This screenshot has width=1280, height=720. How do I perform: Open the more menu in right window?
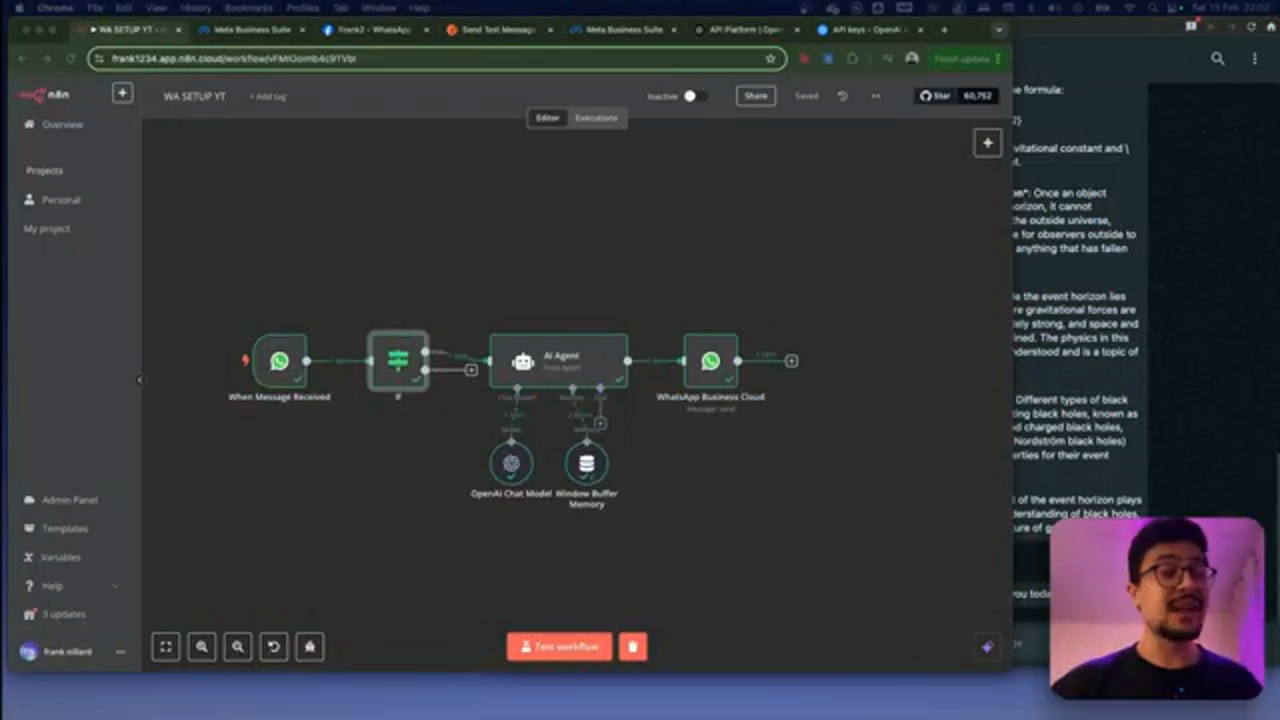(x=1255, y=59)
